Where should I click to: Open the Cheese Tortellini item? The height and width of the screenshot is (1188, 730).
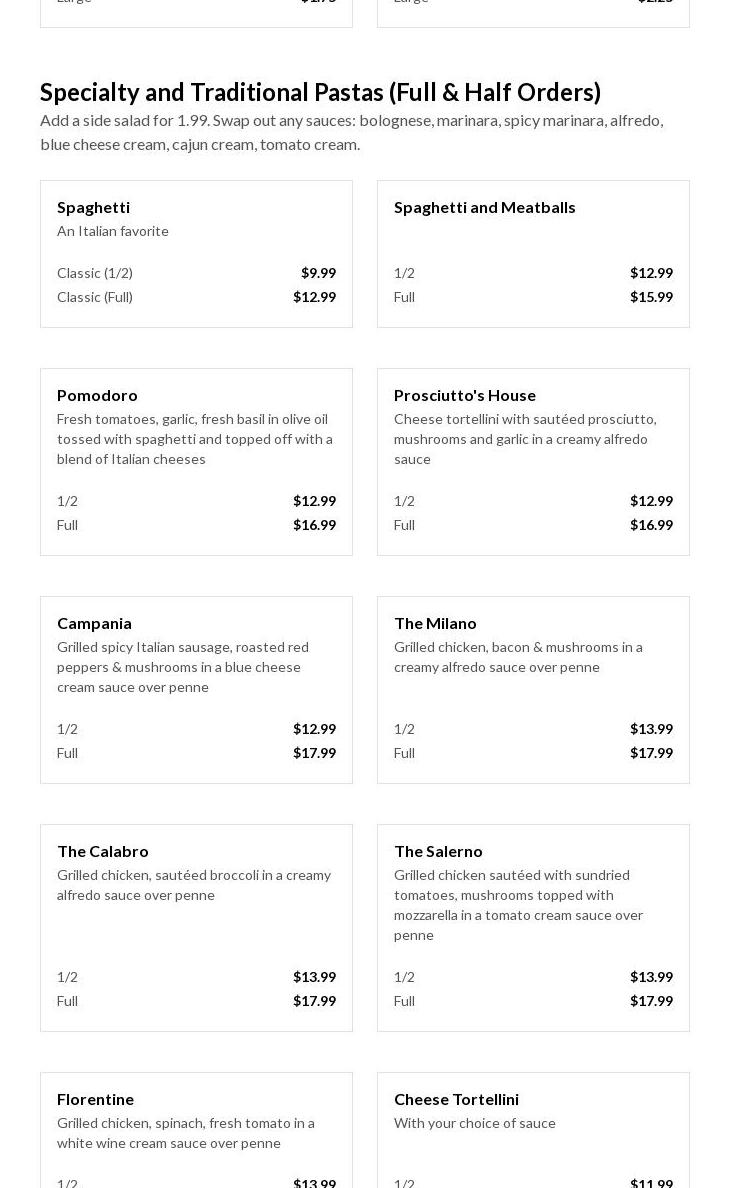tap(457, 1099)
